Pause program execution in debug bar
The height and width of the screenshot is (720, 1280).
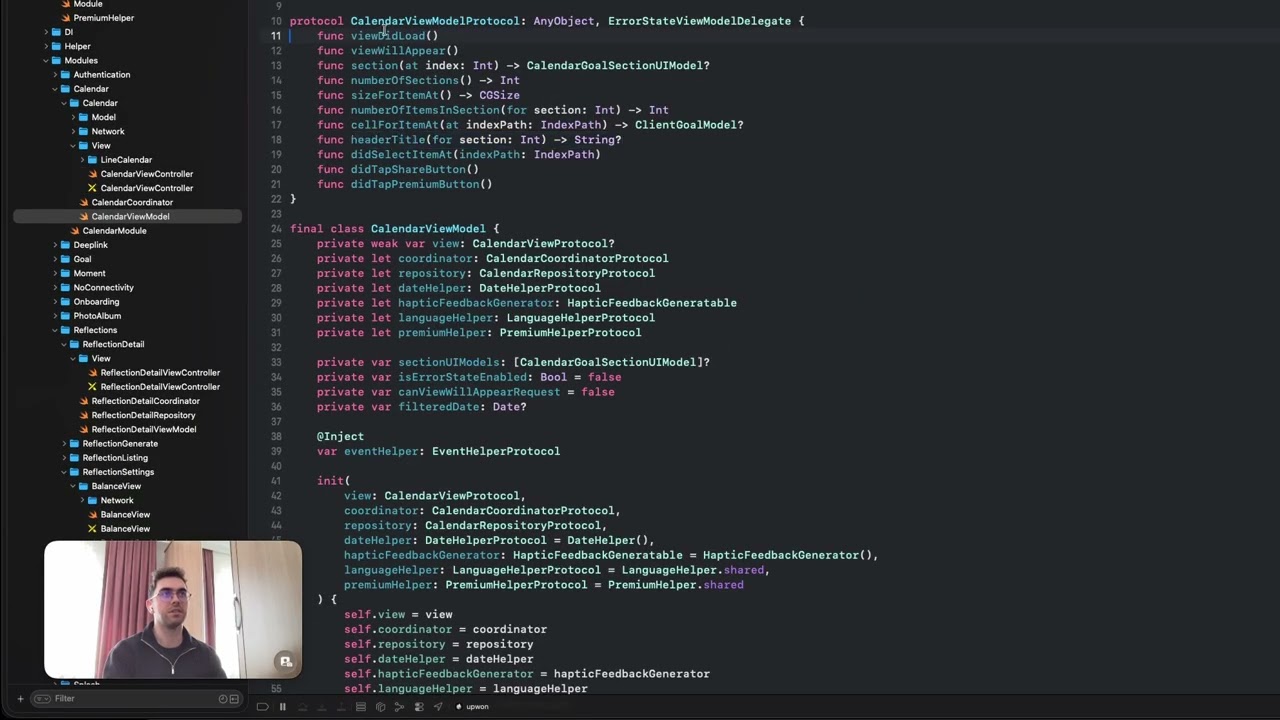tap(283, 707)
